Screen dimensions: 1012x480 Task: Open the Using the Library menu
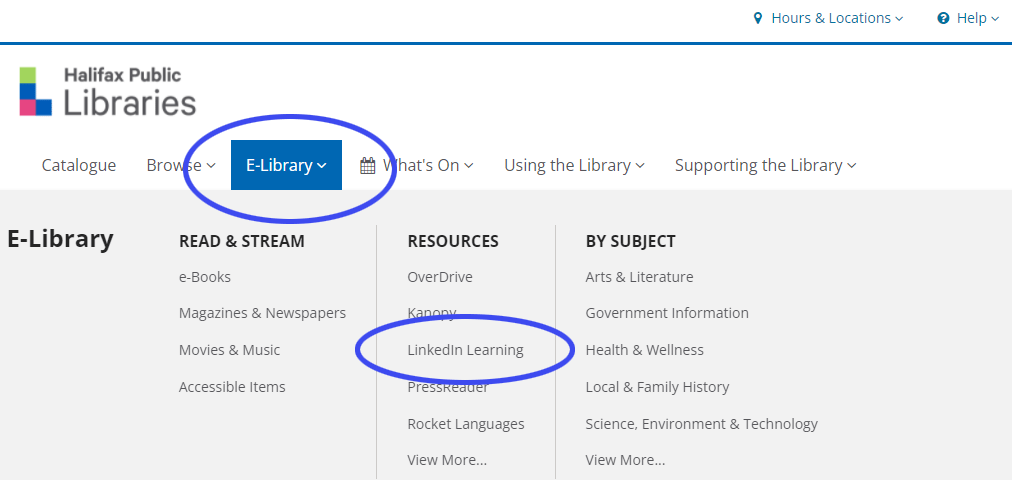click(574, 165)
